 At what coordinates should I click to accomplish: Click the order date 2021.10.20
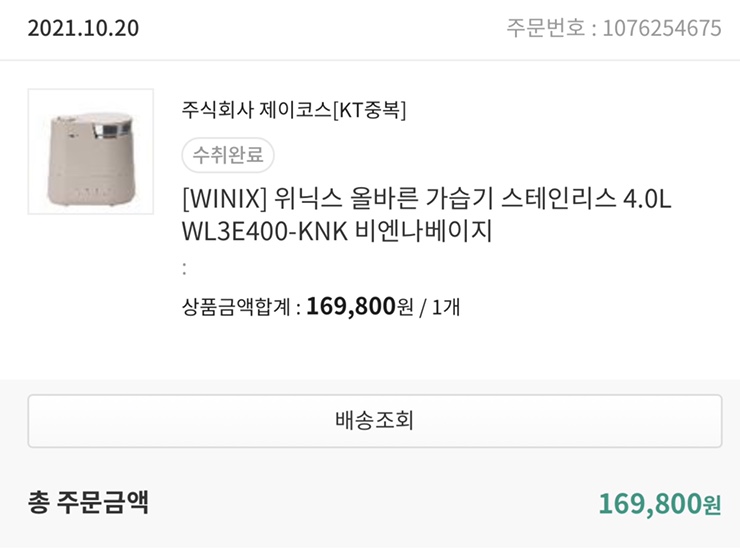click(x=83, y=28)
